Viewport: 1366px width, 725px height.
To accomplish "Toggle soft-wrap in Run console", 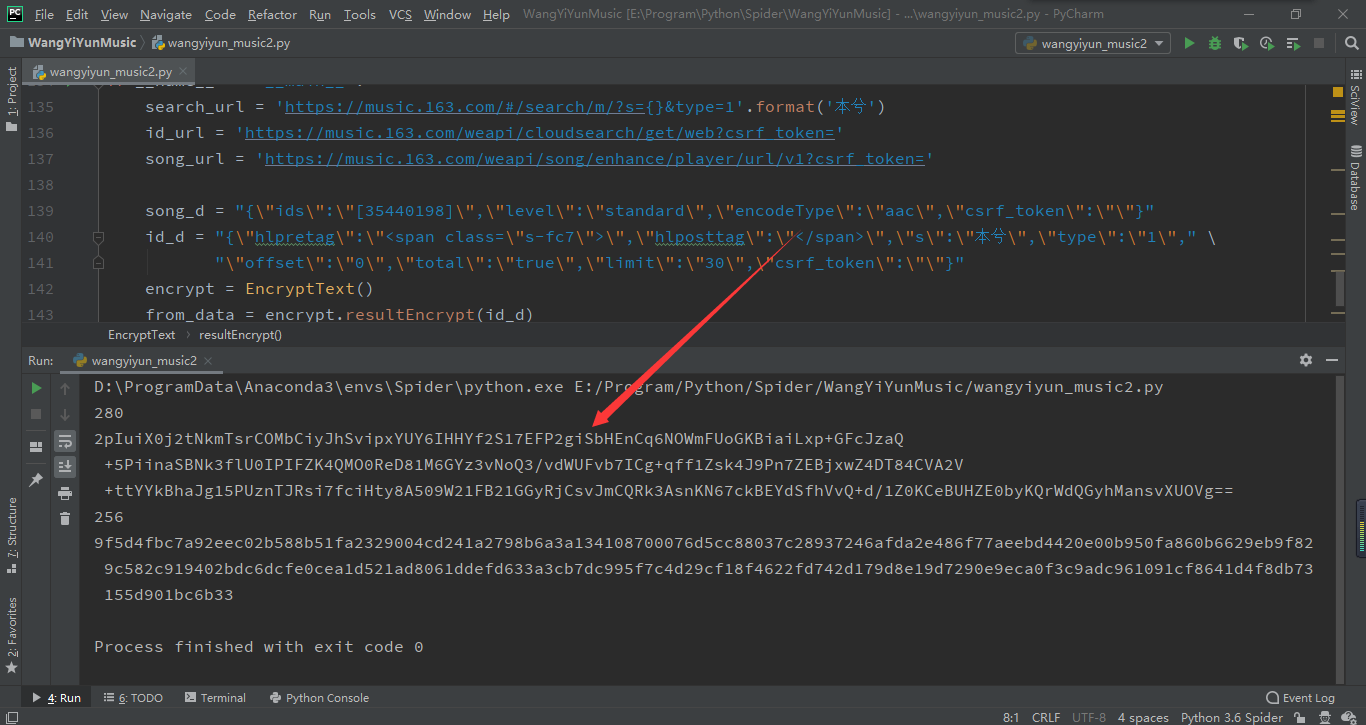I will (x=65, y=440).
